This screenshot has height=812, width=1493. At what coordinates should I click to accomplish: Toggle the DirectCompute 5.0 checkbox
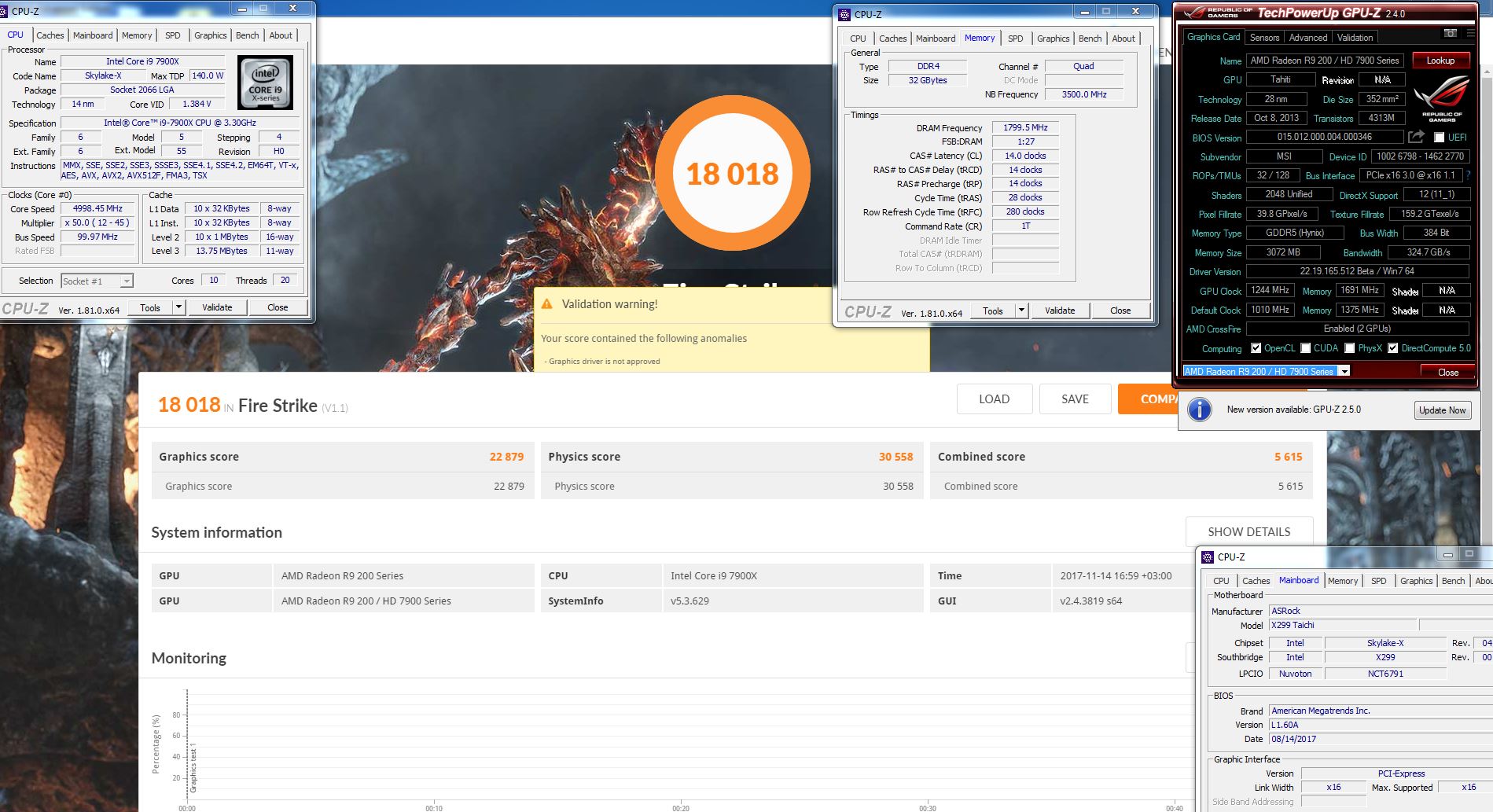coord(1392,348)
